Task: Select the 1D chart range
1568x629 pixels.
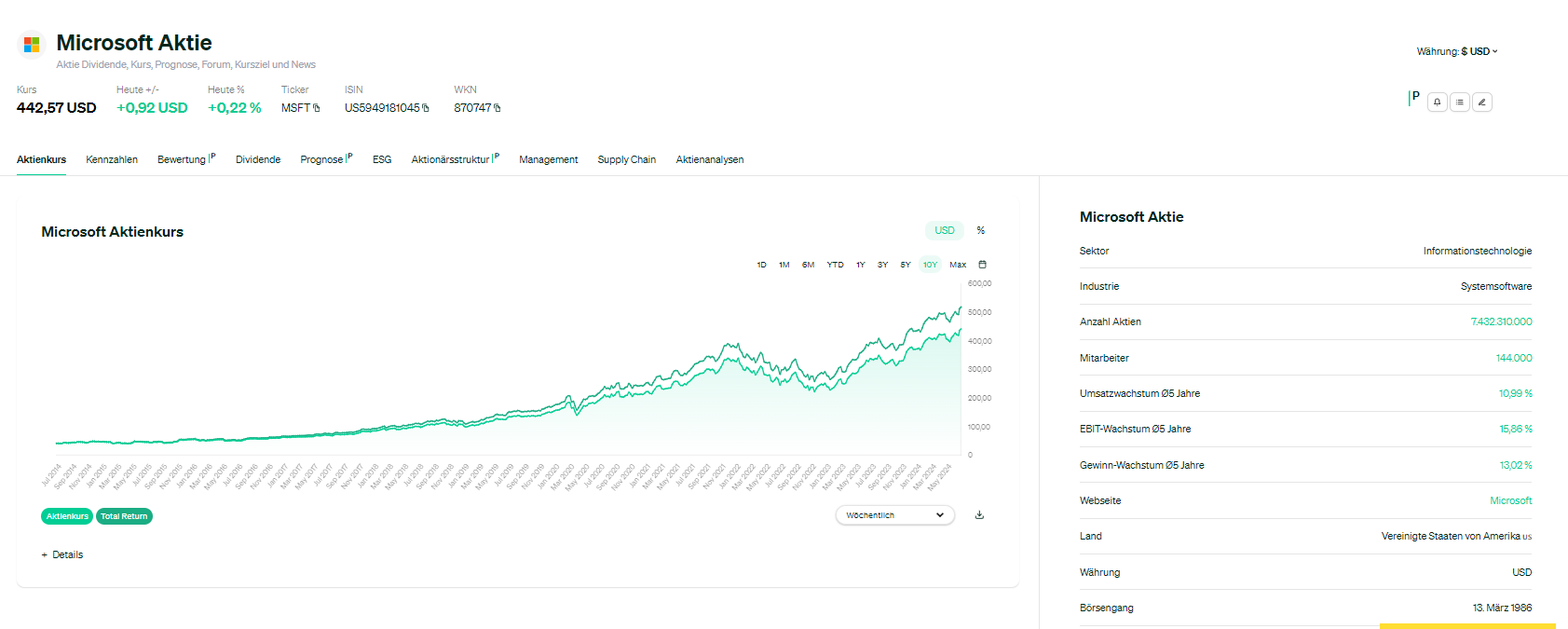Action: pos(761,265)
